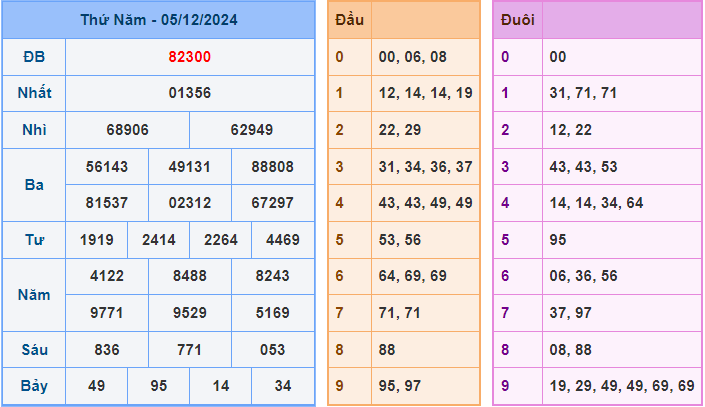The height and width of the screenshot is (407, 705).
Task: Click the Nhất row label
Action: click(x=34, y=93)
